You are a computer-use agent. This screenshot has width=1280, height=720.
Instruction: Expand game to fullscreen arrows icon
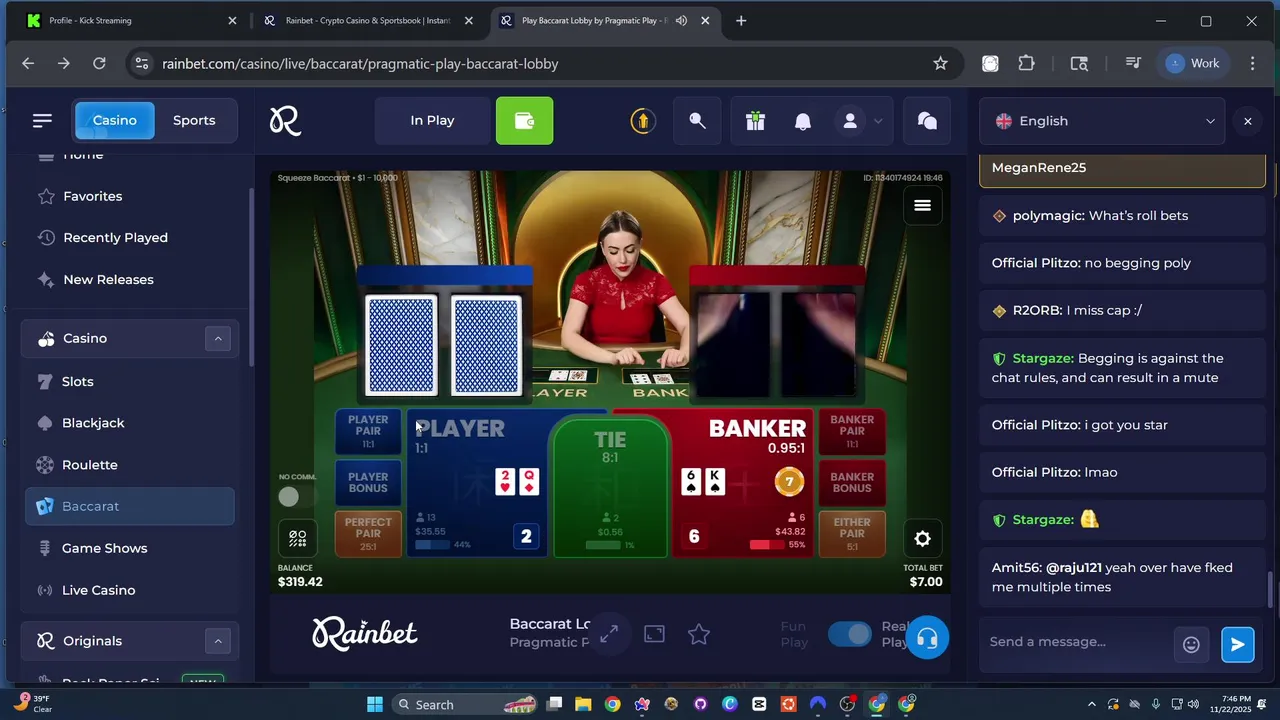point(608,634)
